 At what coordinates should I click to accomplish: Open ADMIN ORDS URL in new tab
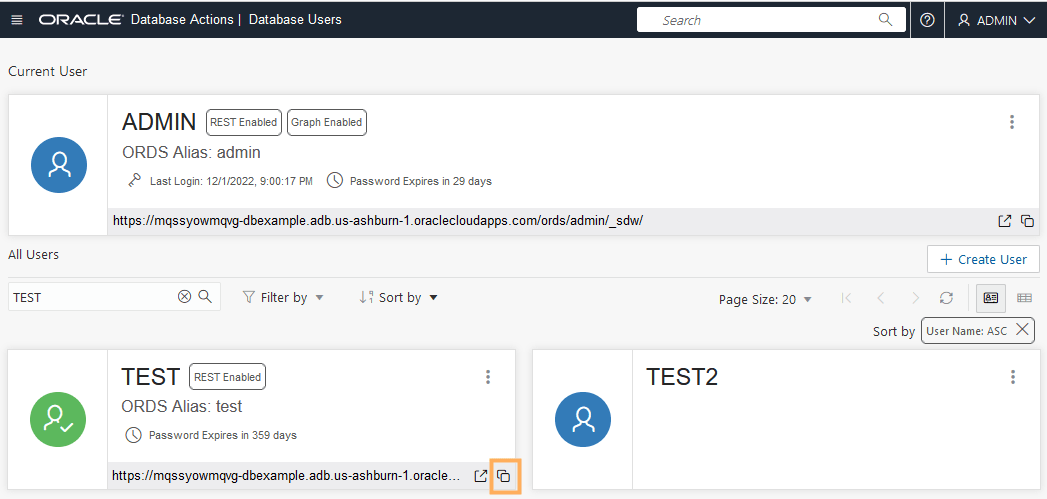pyautogui.click(x=1004, y=221)
